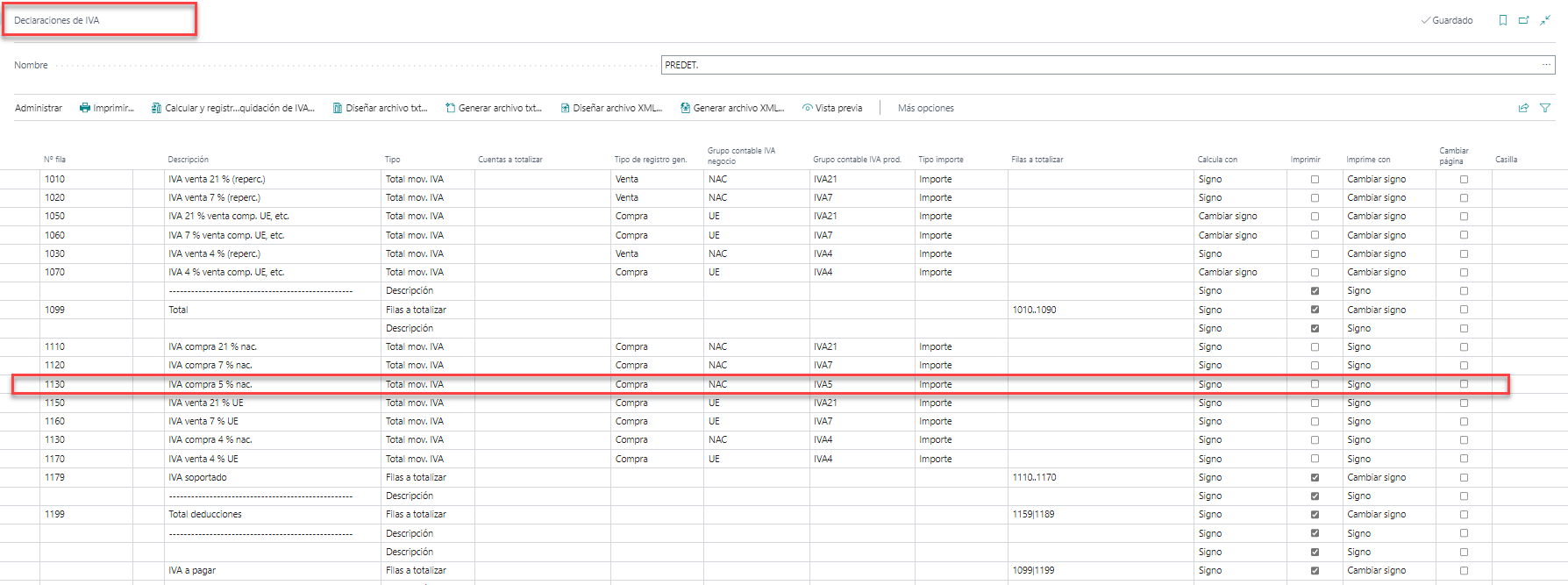Click Generar archivo XML action
The height and width of the screenshot is (585, 1568).
[x=732, y=108]
